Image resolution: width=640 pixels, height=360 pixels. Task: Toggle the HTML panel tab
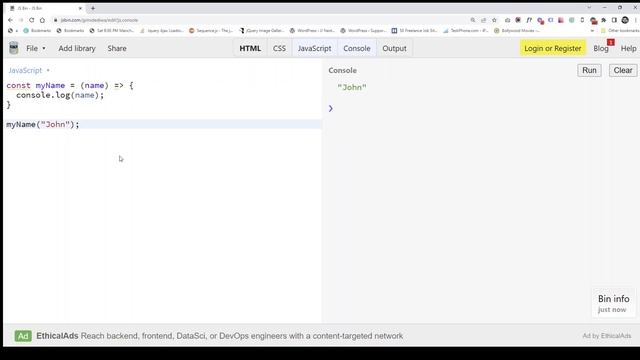coord(250,48)
